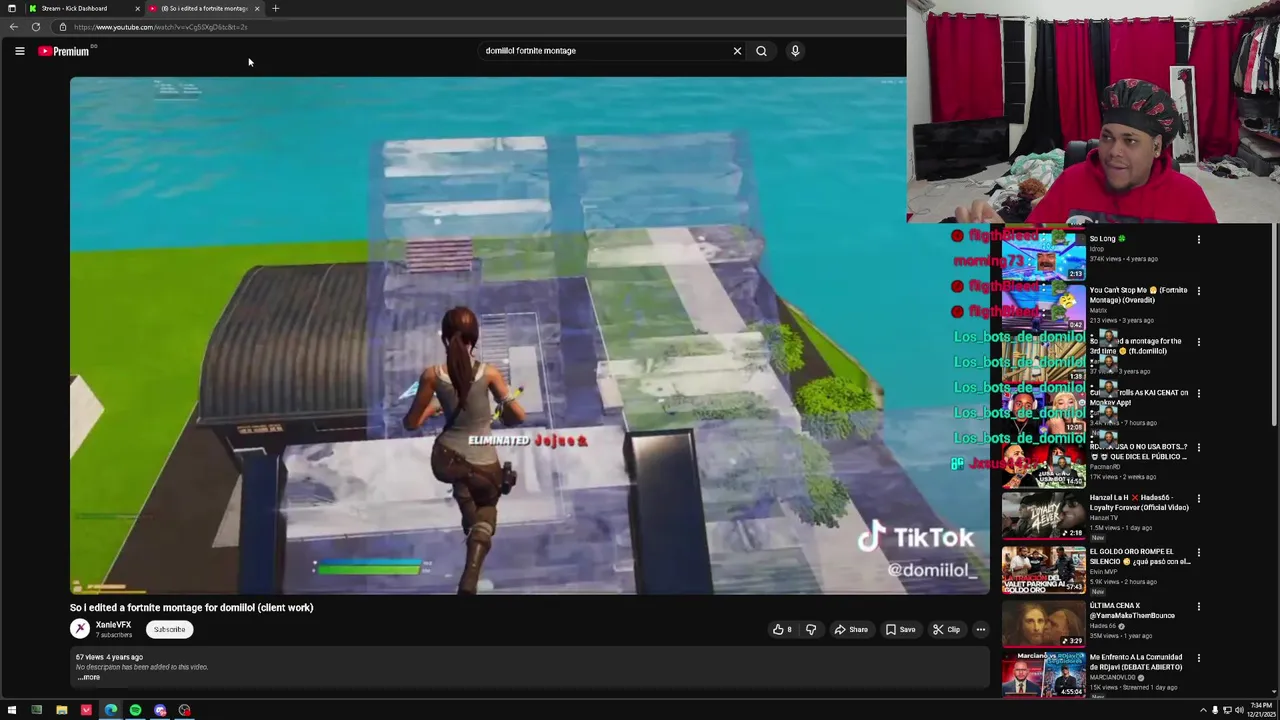Clear the search box with the X
Image resolution: width=1280 pixels, height=720 pixels.
click(737, 51)
